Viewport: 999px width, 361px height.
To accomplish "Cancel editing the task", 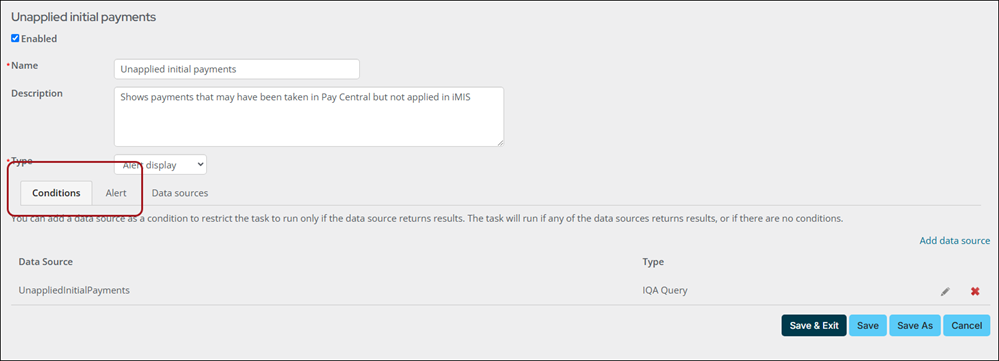I will click(967, 325).
